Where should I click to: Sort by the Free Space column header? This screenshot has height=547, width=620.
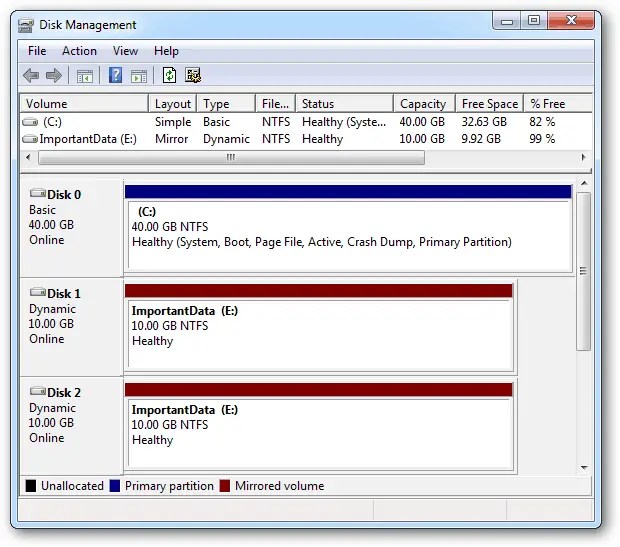490,104
